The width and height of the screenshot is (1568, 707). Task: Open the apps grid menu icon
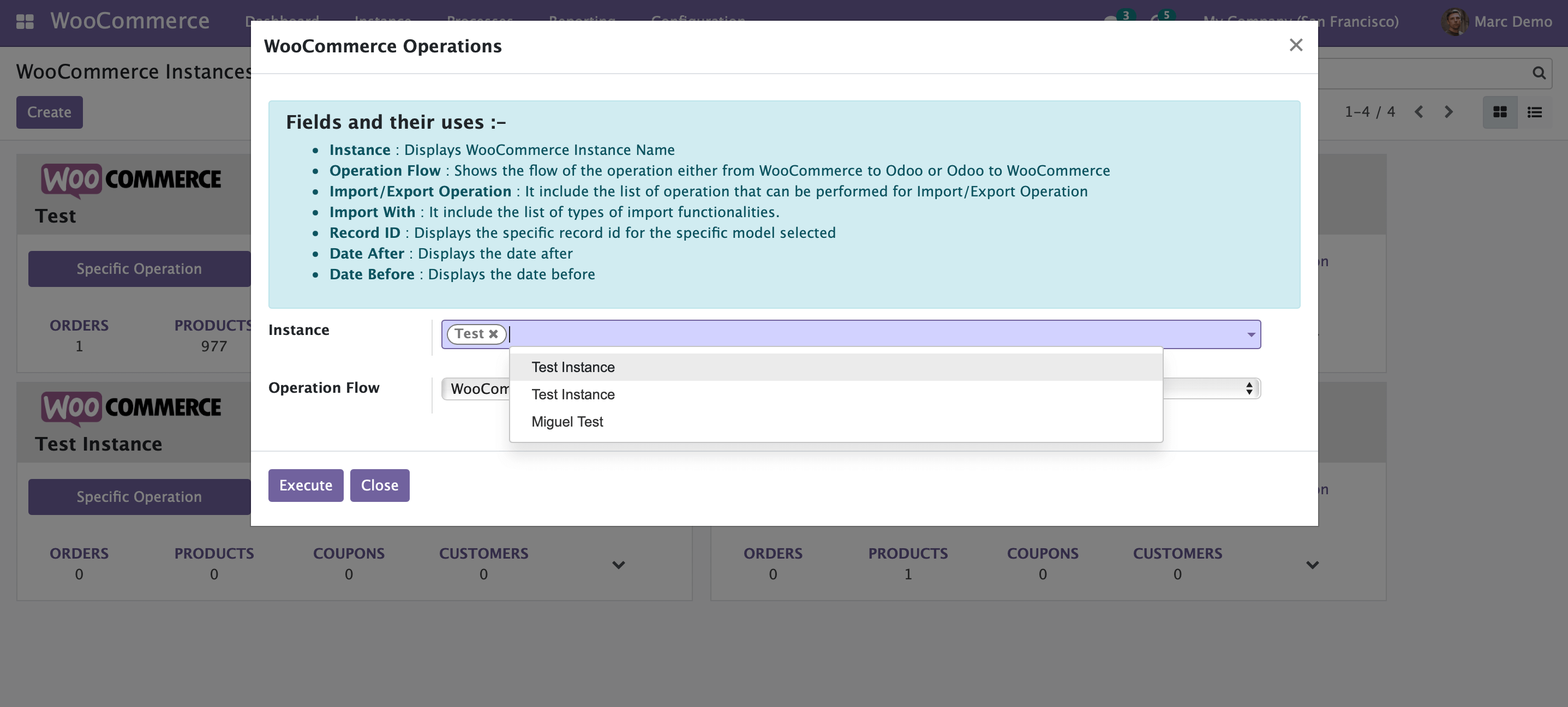[x=25, y=22]
